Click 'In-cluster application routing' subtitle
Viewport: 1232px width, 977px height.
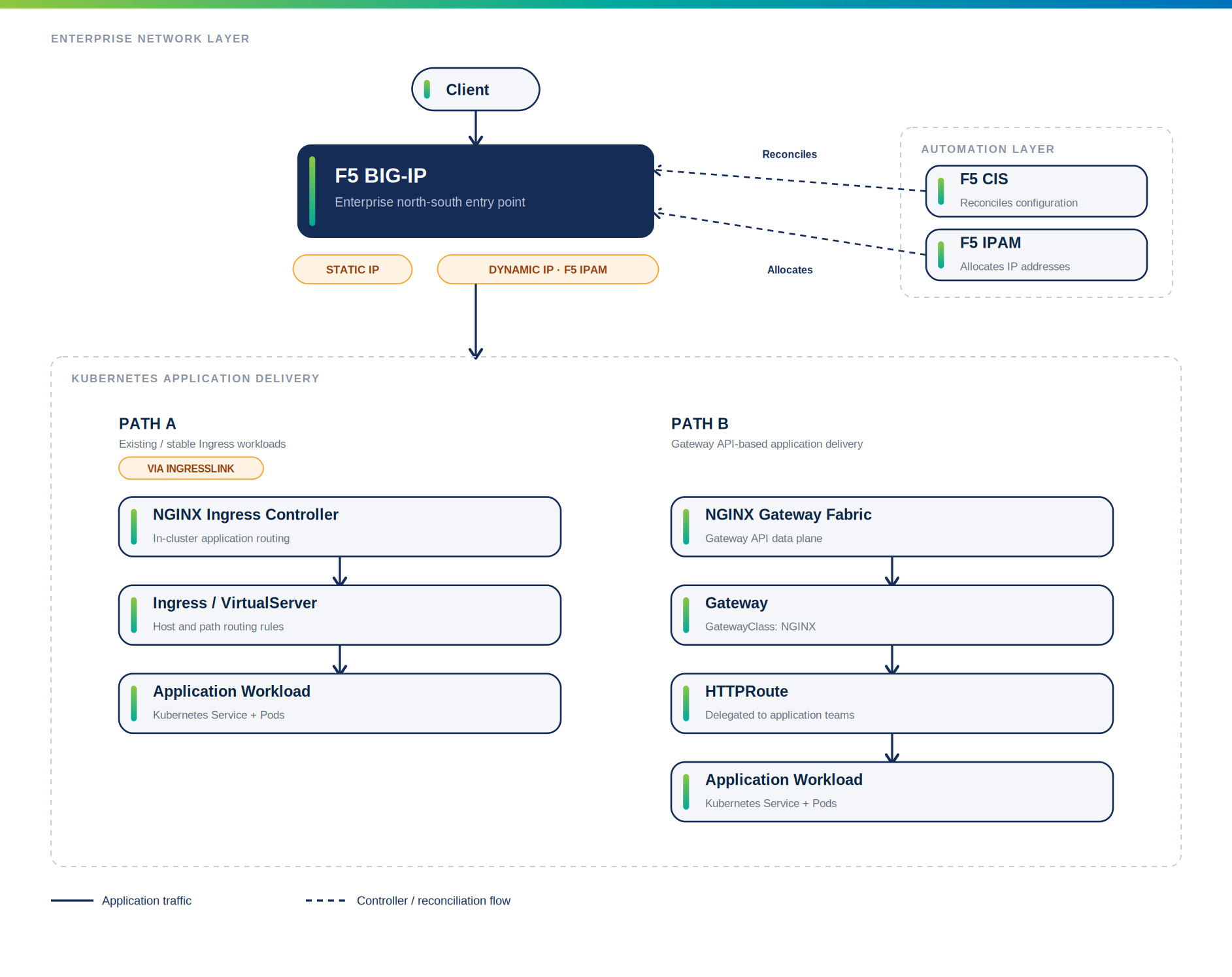coord(221,538)
